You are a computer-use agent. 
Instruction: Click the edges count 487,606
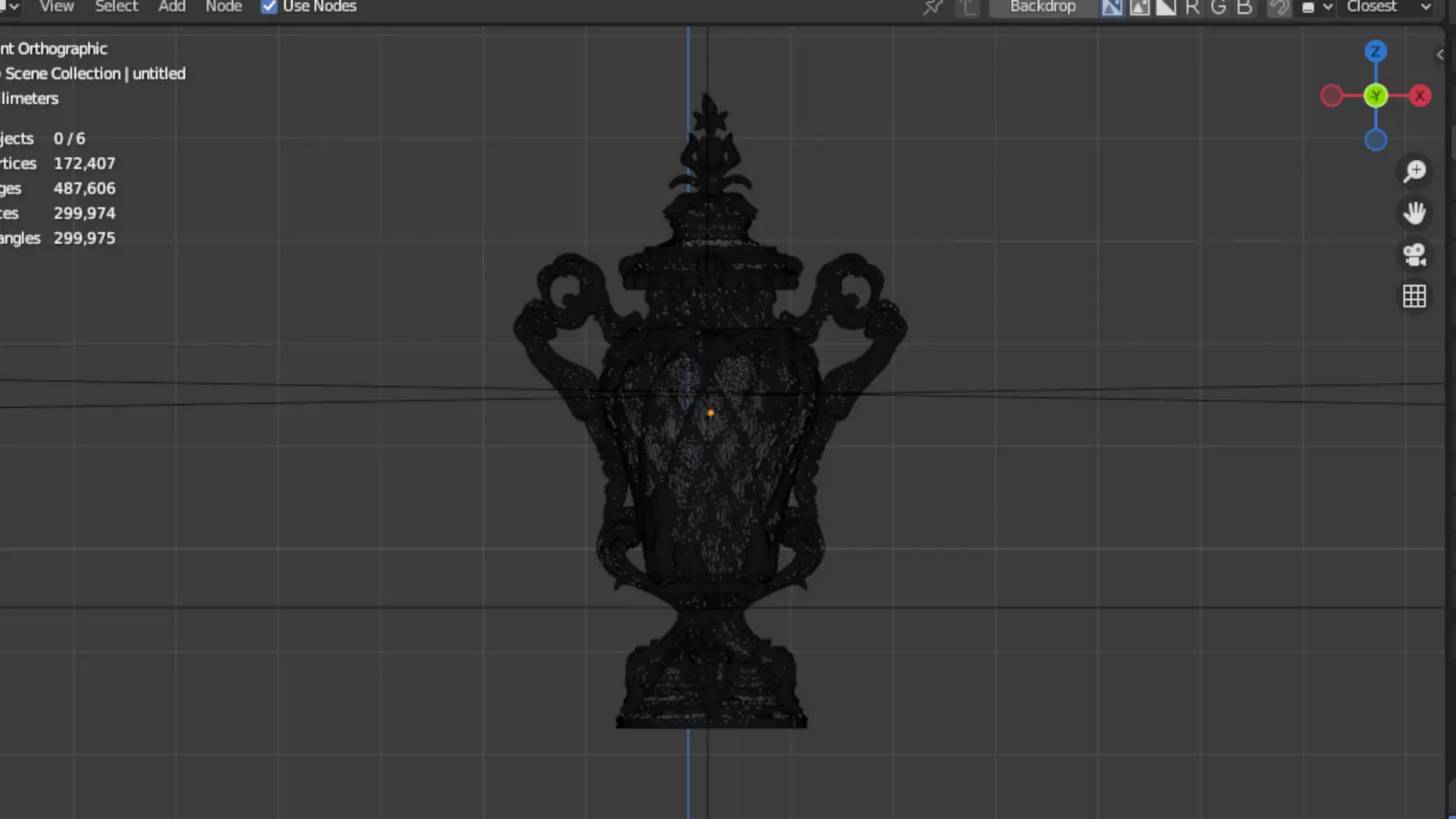coord(84,189)
